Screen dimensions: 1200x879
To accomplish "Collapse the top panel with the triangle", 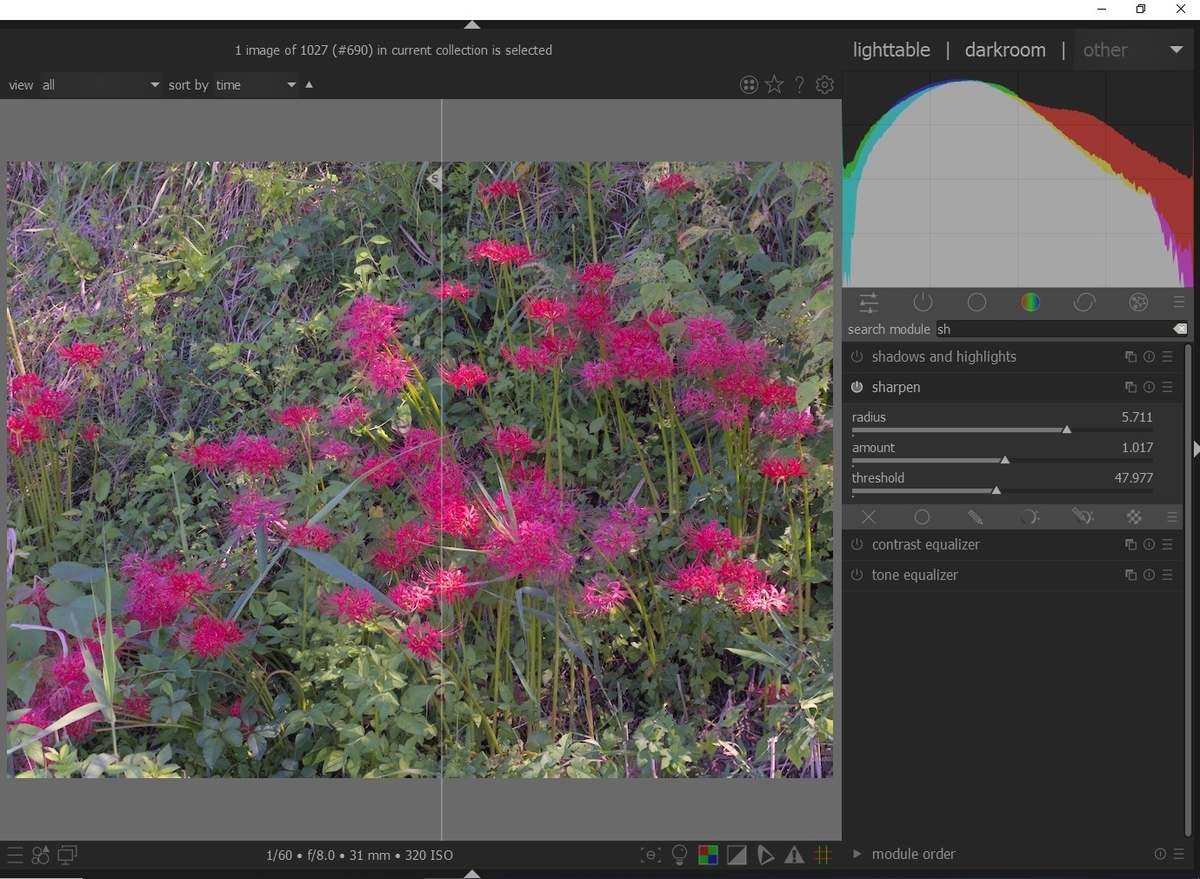I will pyautogui.click(x=472, y=24).
